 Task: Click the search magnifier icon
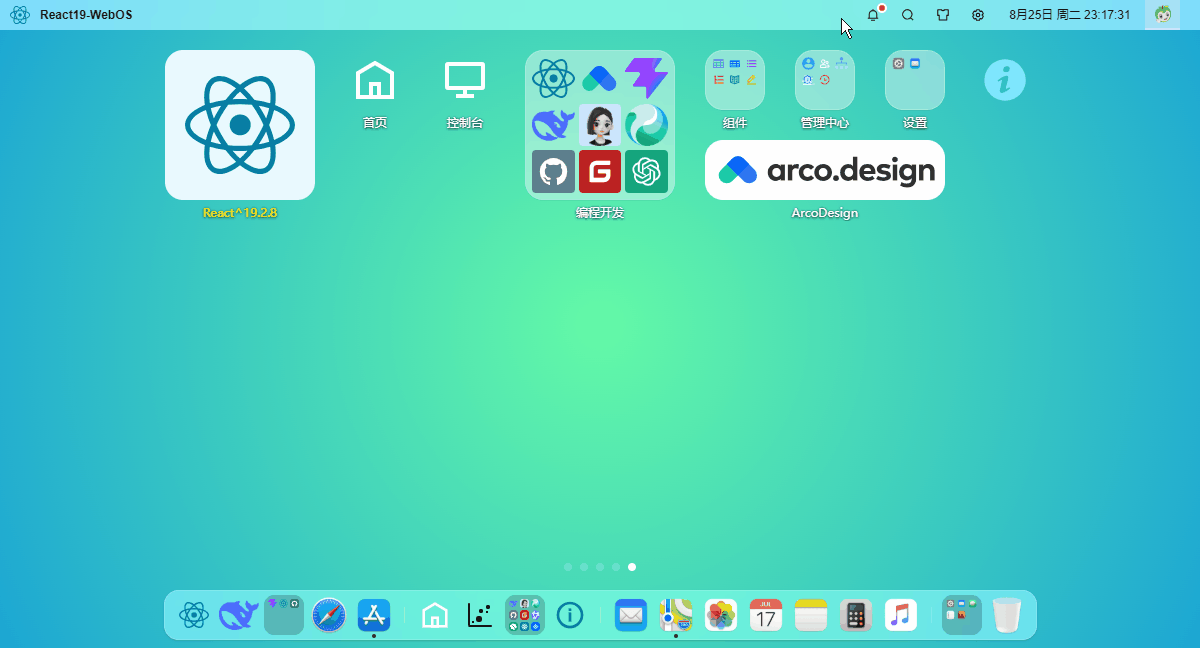908,15
